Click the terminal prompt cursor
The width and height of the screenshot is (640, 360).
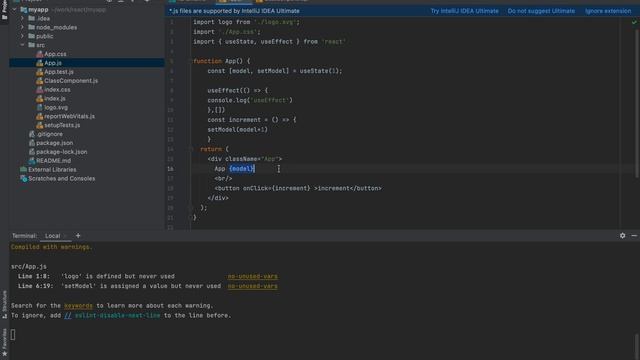click(x=13, y=335)
